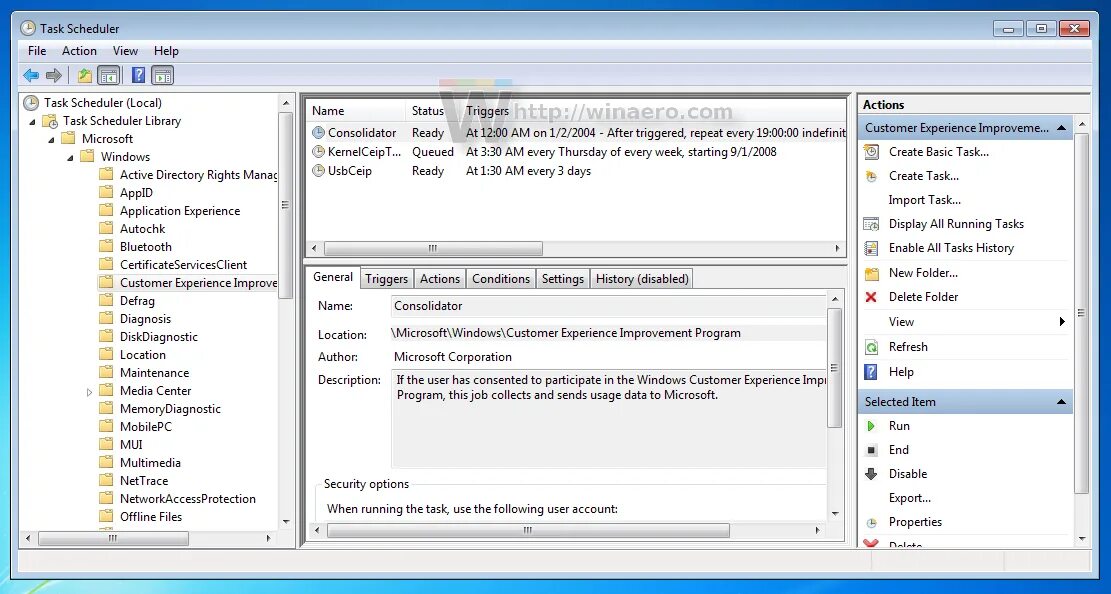Click the green Refresh icon

point(872,347)
